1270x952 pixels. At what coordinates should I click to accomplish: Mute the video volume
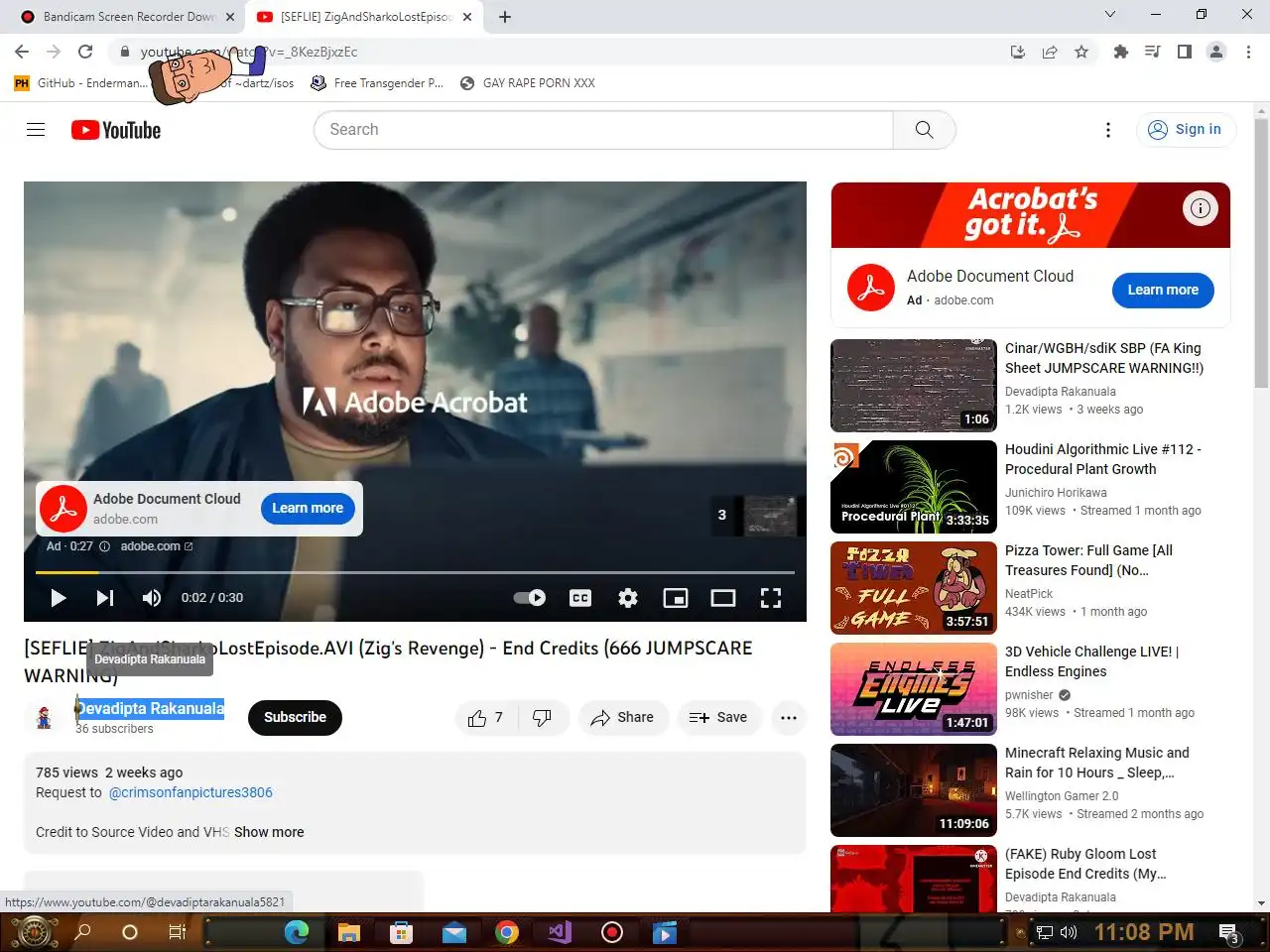152,598
